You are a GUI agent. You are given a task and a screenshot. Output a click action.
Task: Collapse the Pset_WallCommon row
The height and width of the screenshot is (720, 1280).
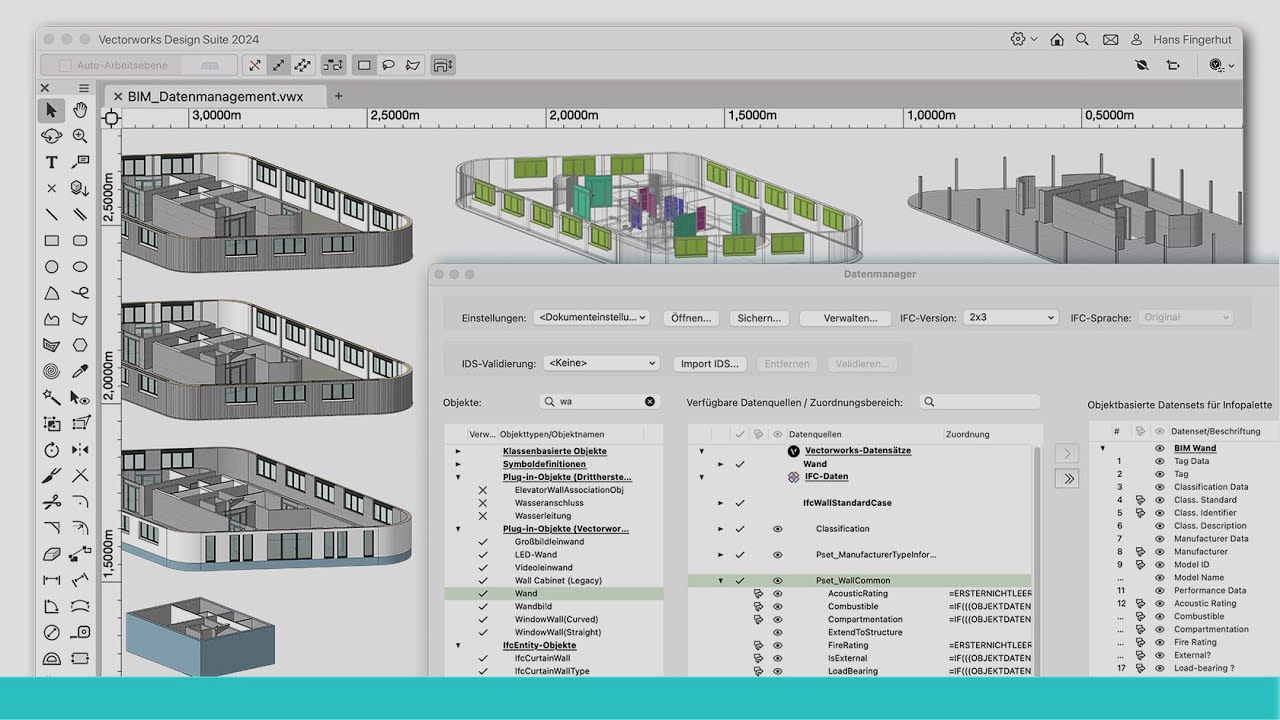tap(720, 580)
